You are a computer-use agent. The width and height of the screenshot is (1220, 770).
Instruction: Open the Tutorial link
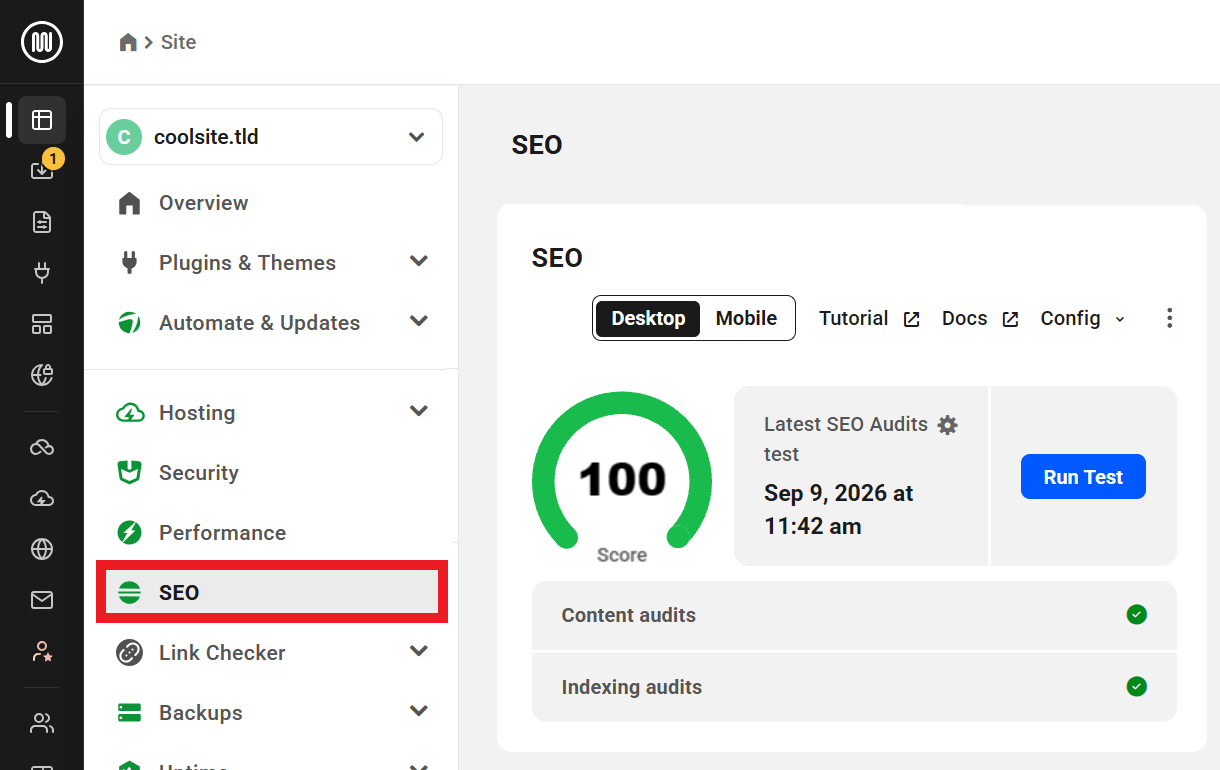853,318
